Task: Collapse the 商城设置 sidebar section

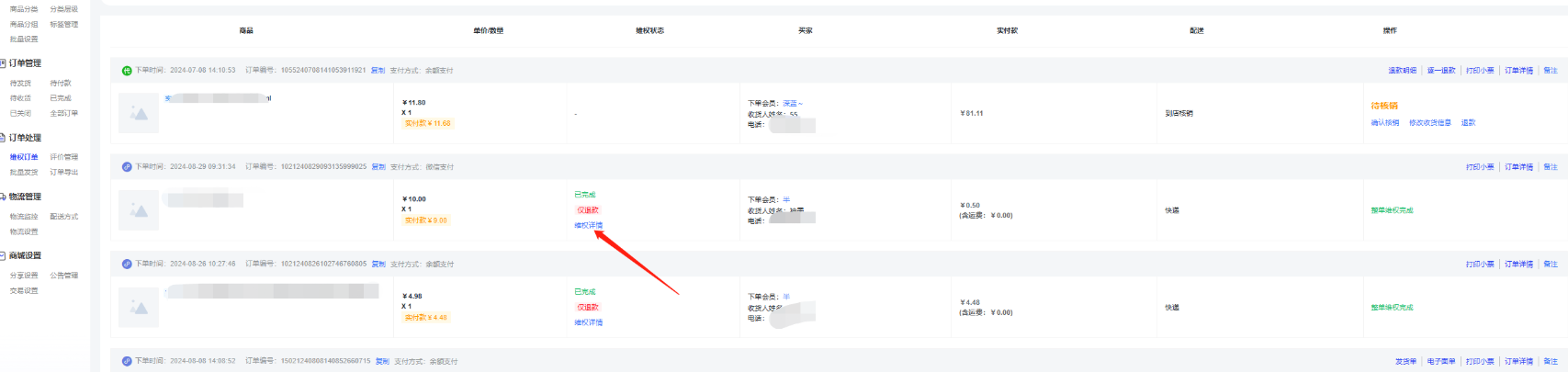Action: [x=4, y=255]
